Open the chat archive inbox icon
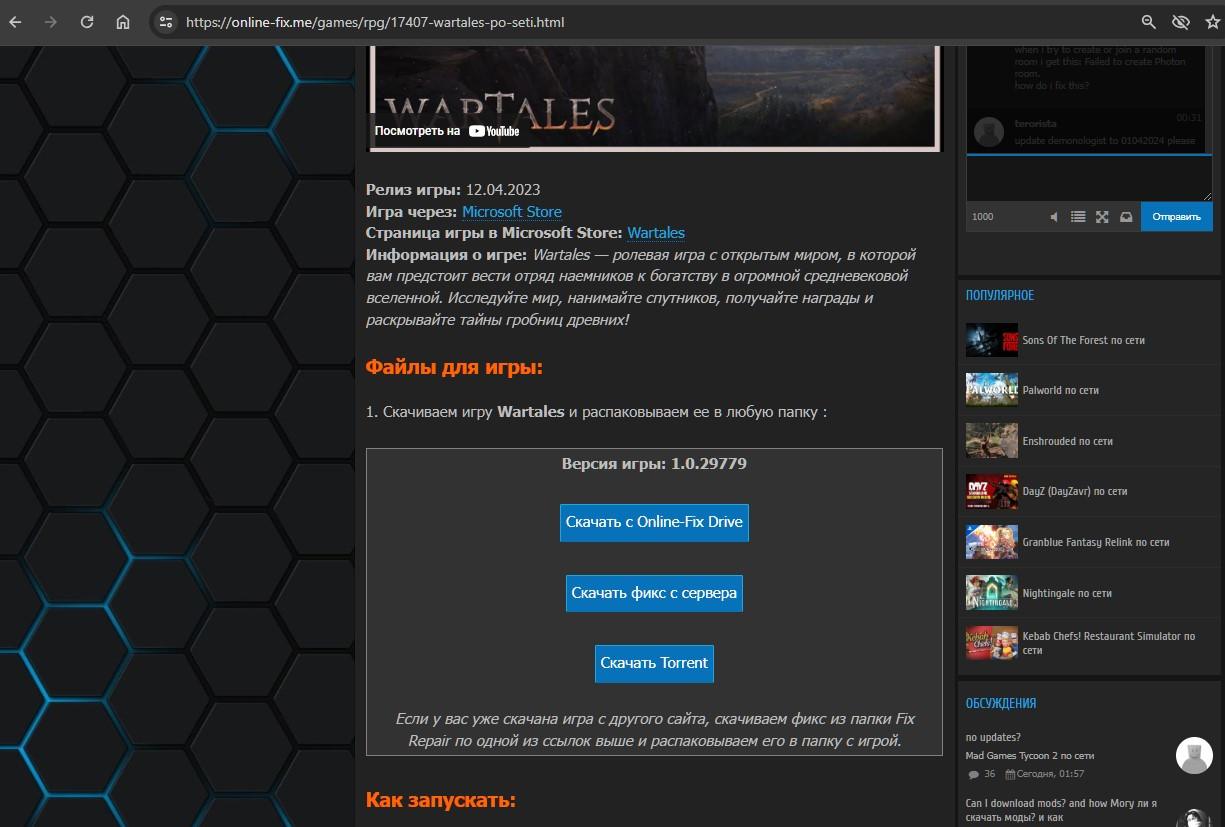This screenshot has width=1225, height=827. [x=1125, y=217]
